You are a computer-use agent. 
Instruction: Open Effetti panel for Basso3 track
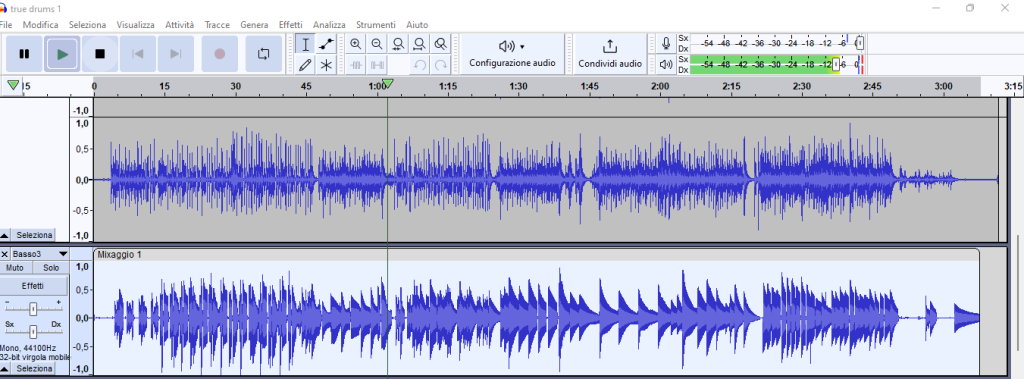click(33, 286)
